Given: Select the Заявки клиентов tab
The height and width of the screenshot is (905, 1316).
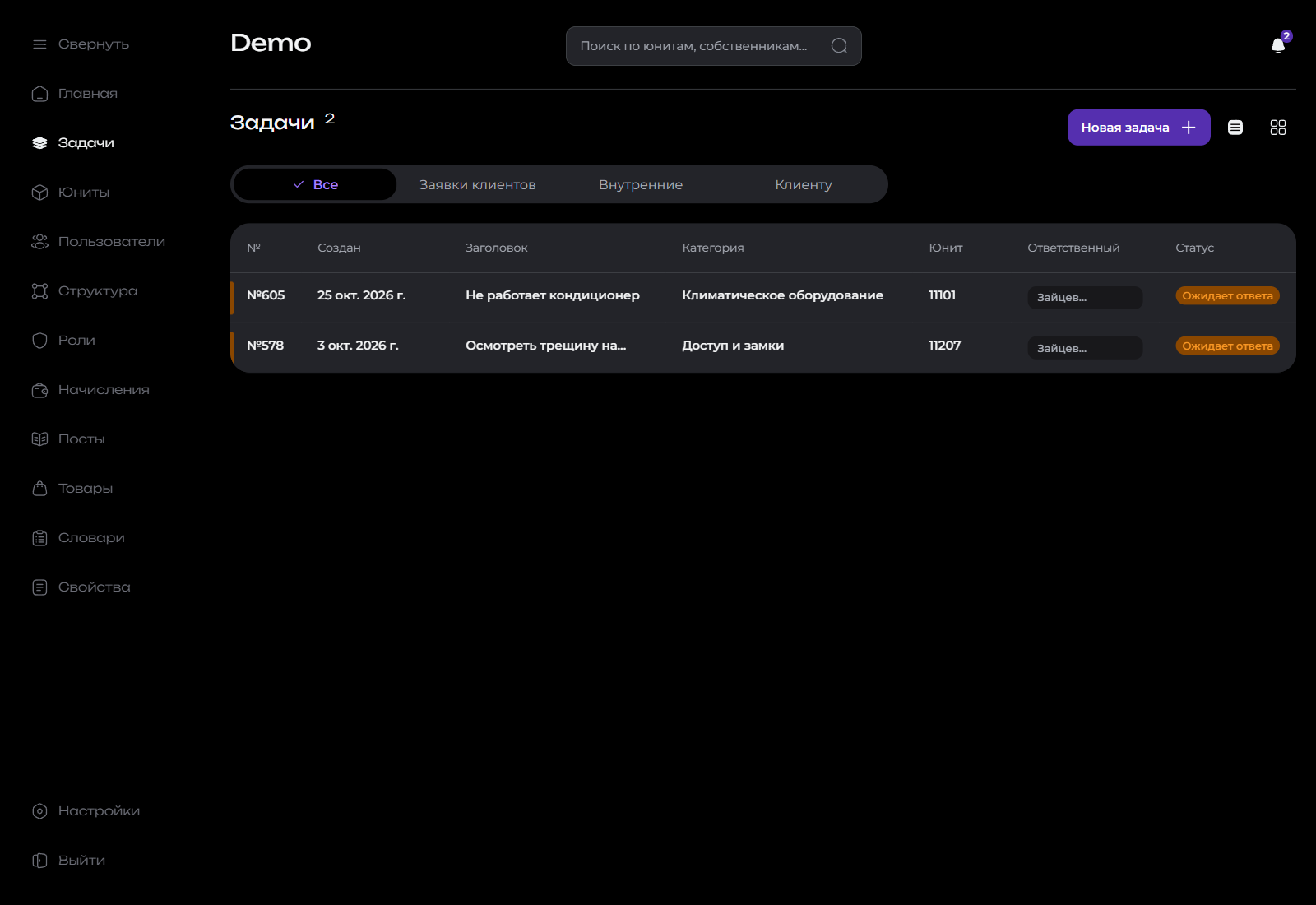Looking at the screenshot, I should 478,184.
